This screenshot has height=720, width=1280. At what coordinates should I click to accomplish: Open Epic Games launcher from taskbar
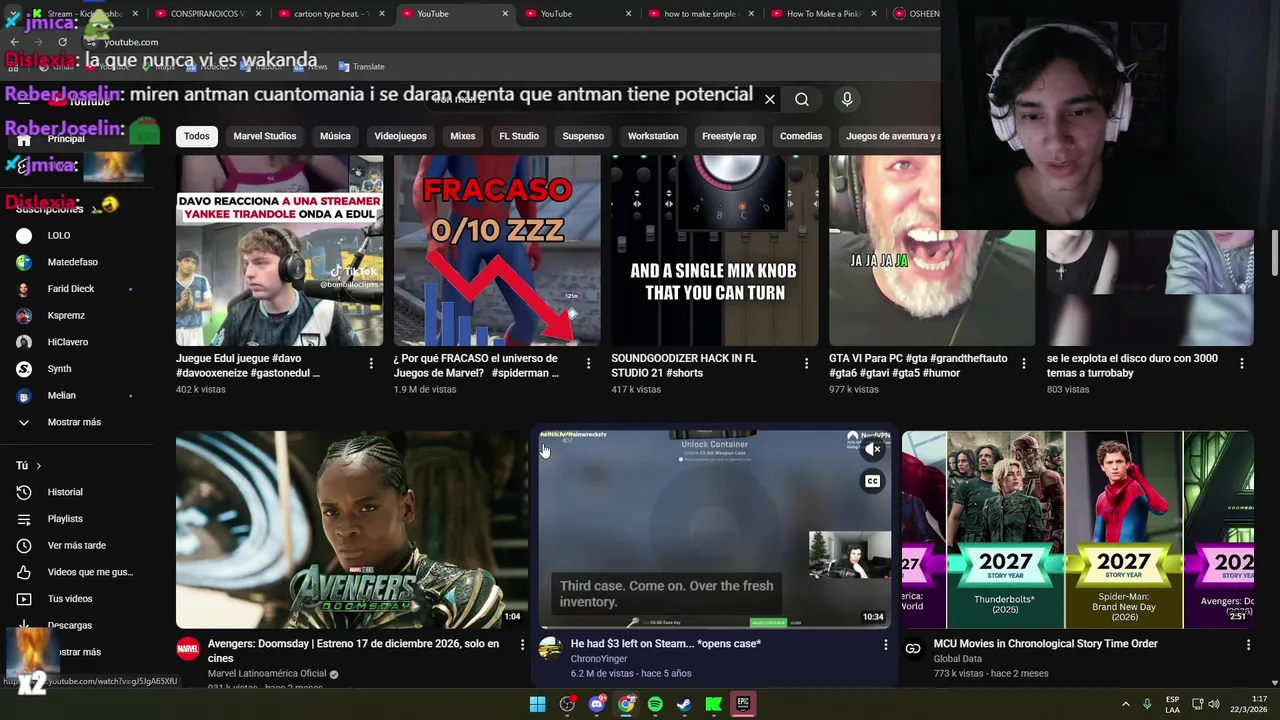pos(743,704)
